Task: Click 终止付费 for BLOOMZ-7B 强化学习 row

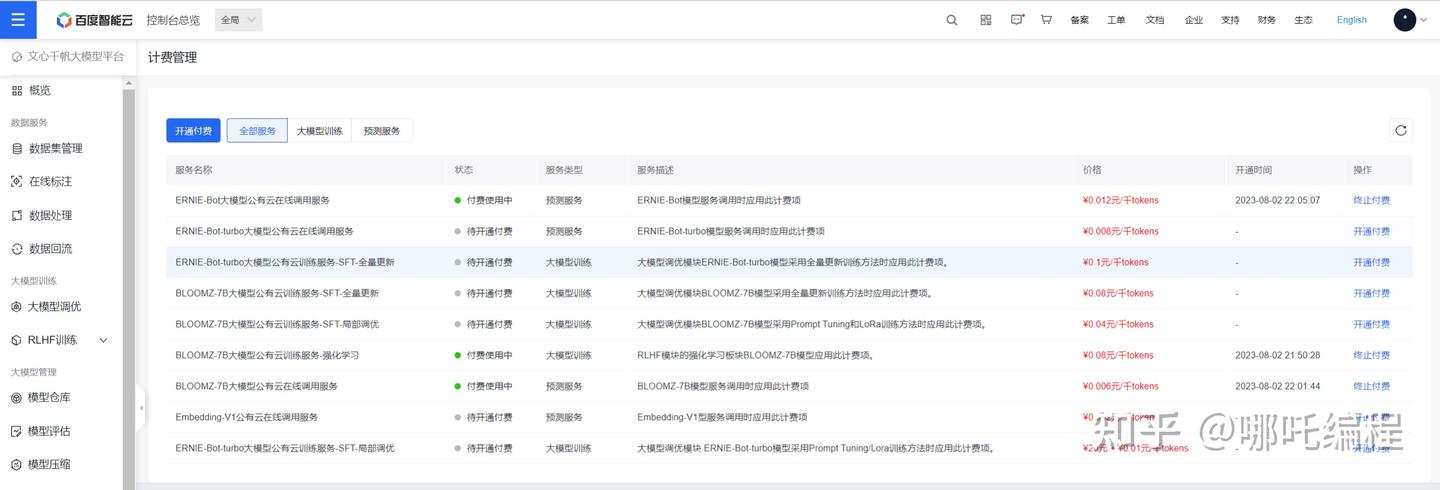Action: 1371,355
